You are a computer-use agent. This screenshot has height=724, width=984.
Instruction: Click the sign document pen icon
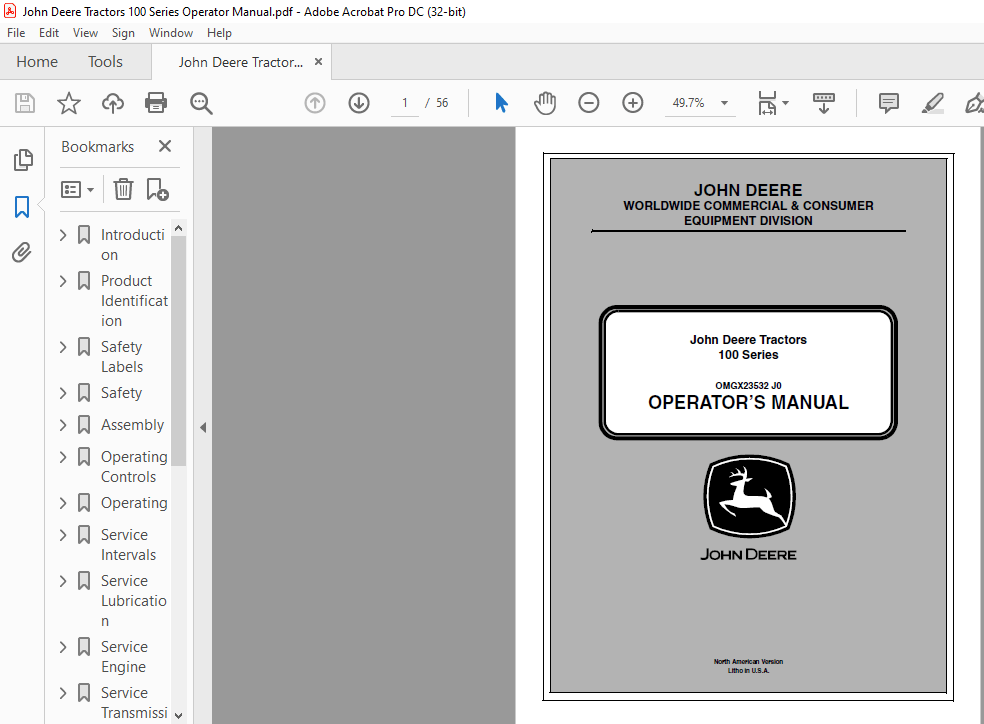pyautogui.click(x=974, y=103)
